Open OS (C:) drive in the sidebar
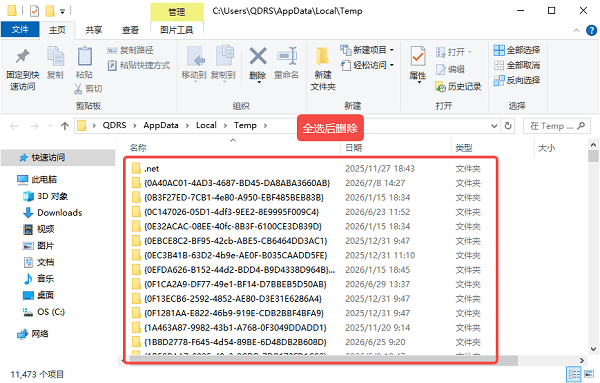Viewport: 600px width, 383px height. [44, 312]
